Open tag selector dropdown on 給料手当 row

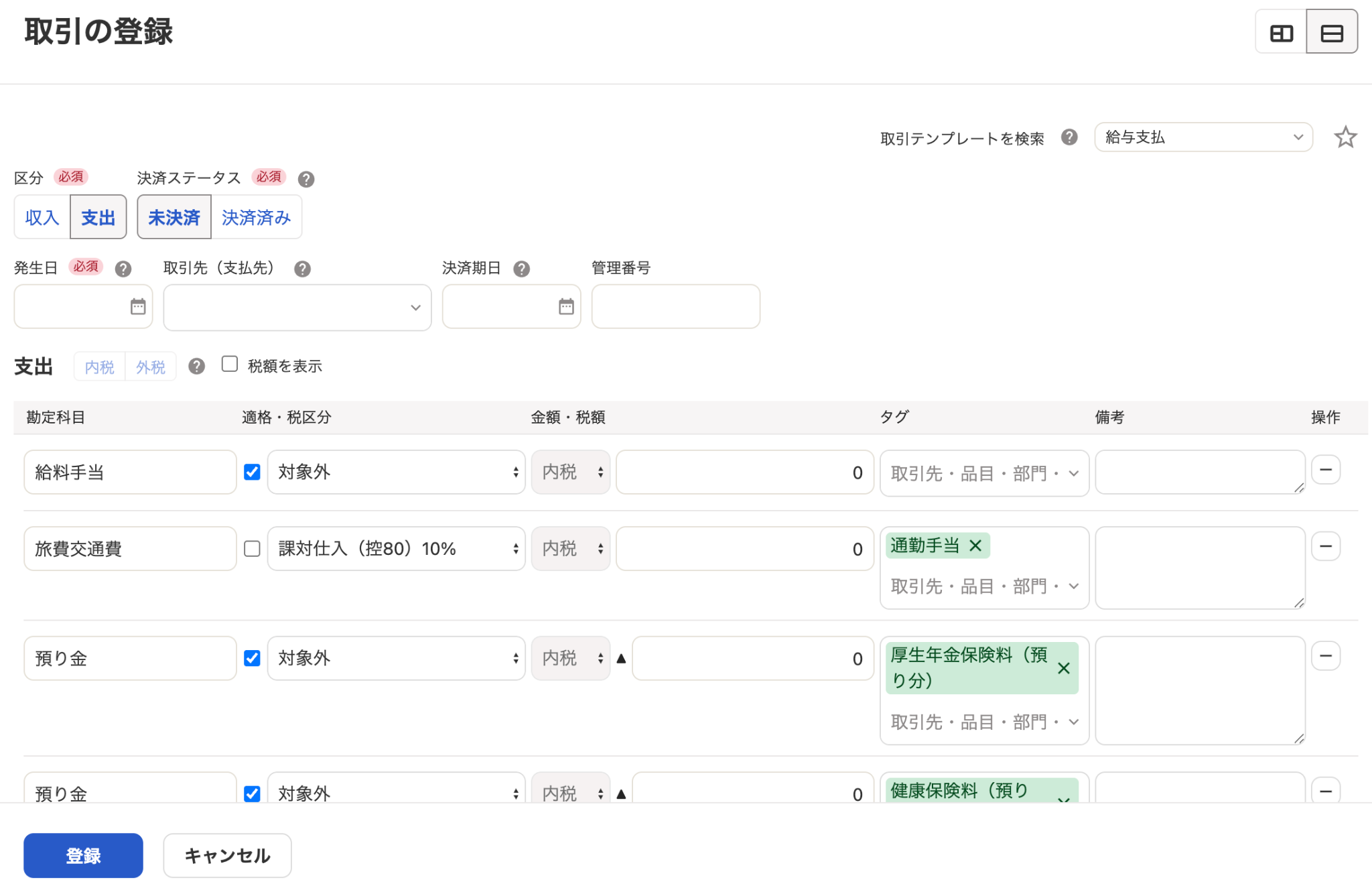[x=984, y=473]
